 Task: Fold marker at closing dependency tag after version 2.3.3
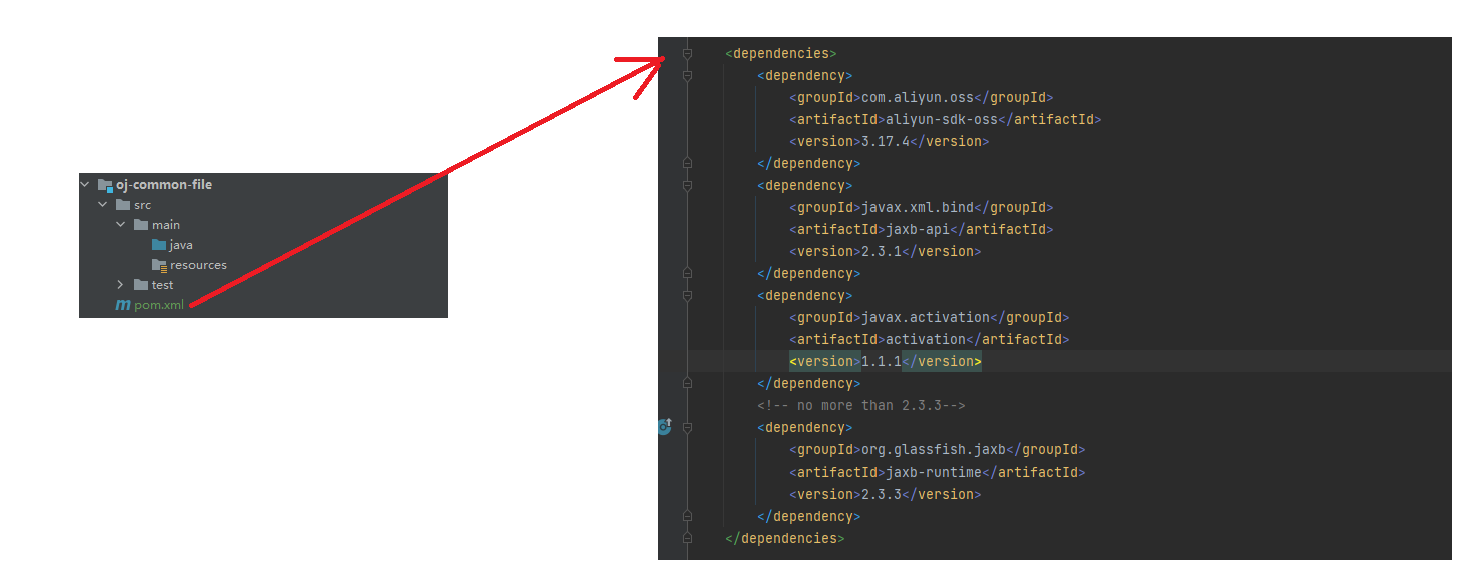coord(687,516)
